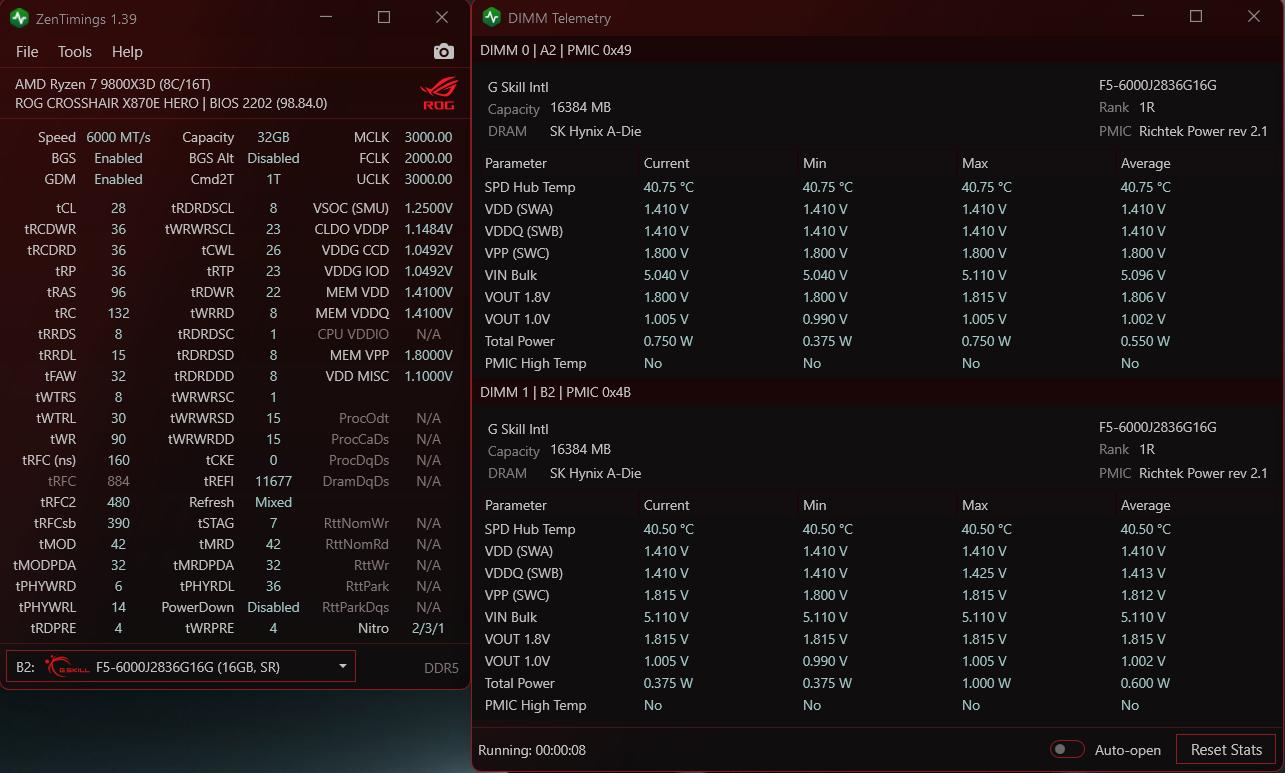Click the tRAS value 96
The image size is (1285, 773).
[118, 292]
